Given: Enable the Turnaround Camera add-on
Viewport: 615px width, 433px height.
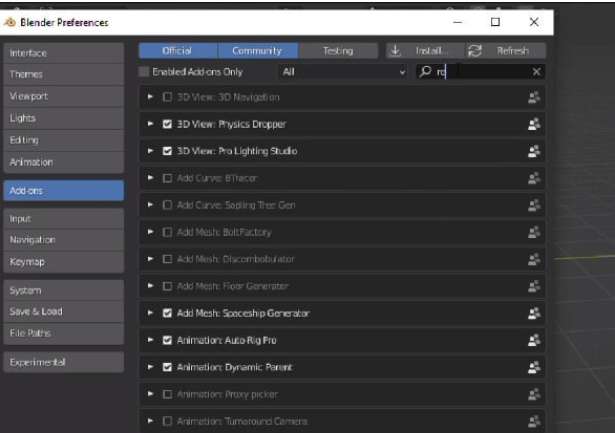Looking at the screenshot, I should (x=167, y=421).
